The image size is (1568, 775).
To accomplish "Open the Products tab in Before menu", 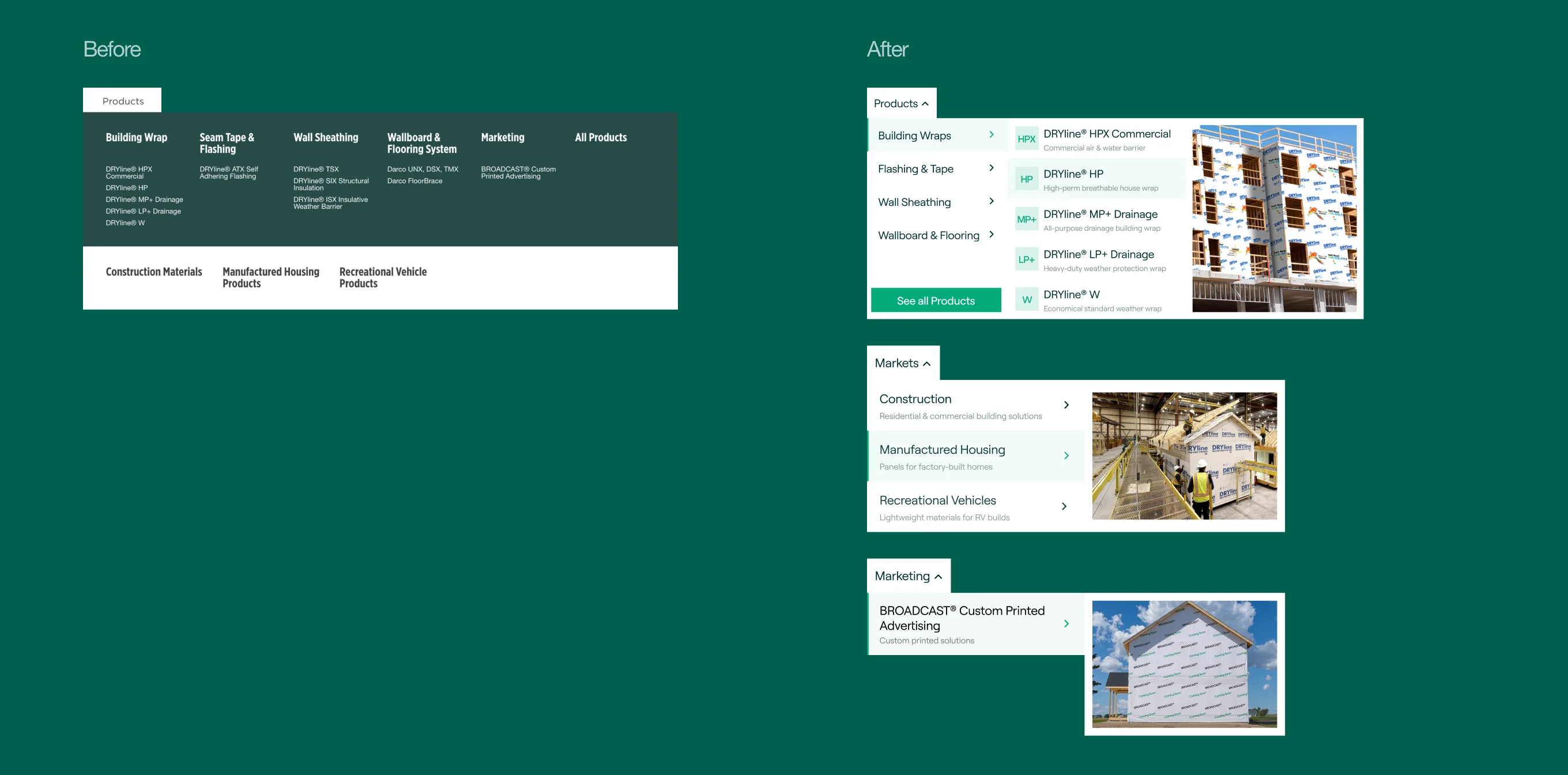I will (122, 100).
